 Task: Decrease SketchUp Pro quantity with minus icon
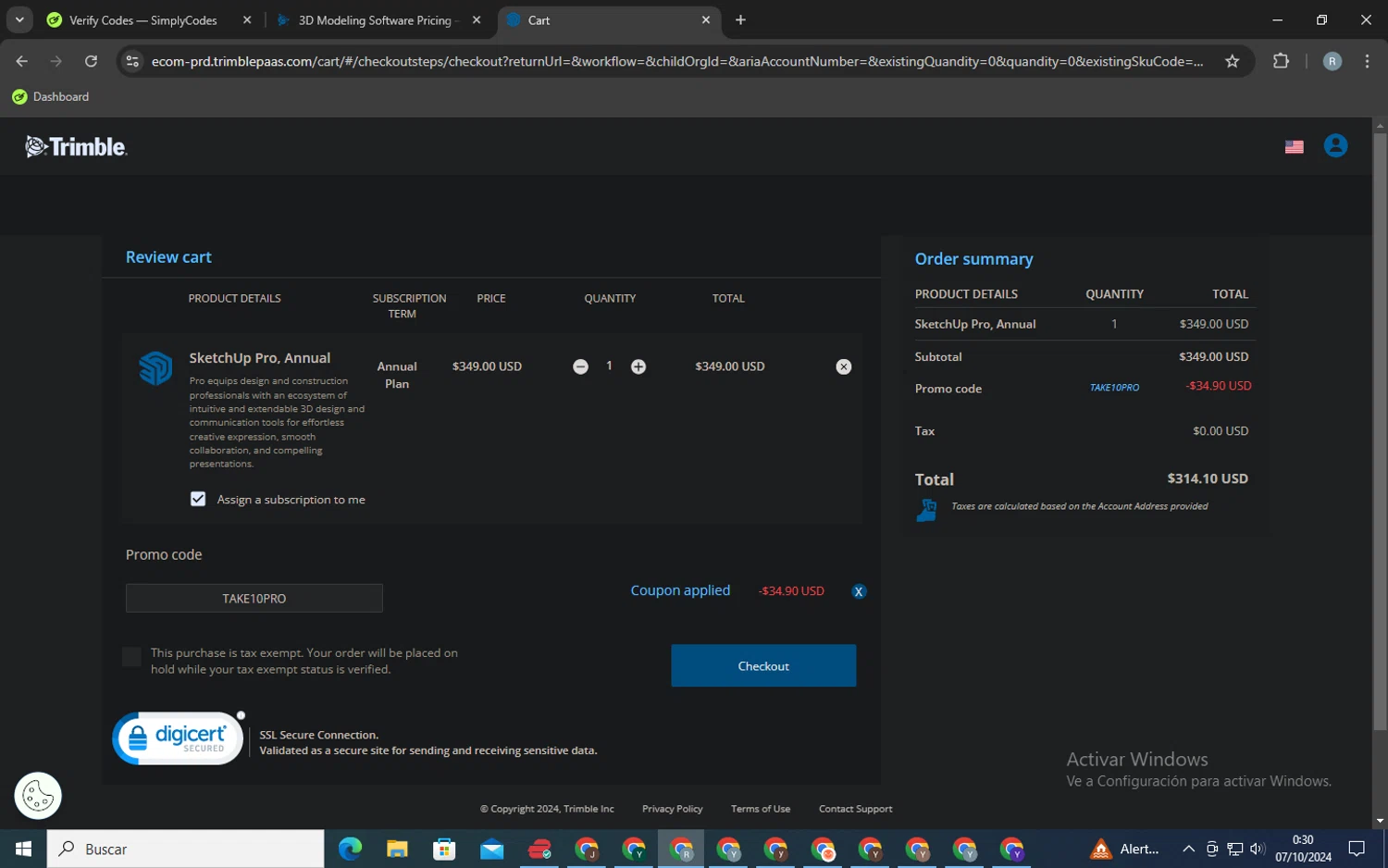[580, 366]
